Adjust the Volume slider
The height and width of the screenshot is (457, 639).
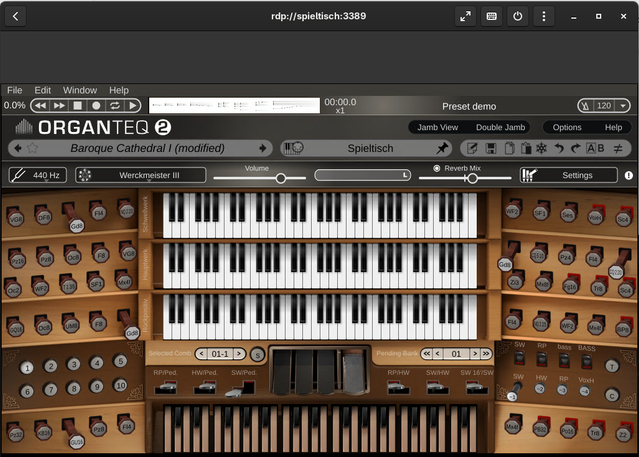[x=259, y=178]
